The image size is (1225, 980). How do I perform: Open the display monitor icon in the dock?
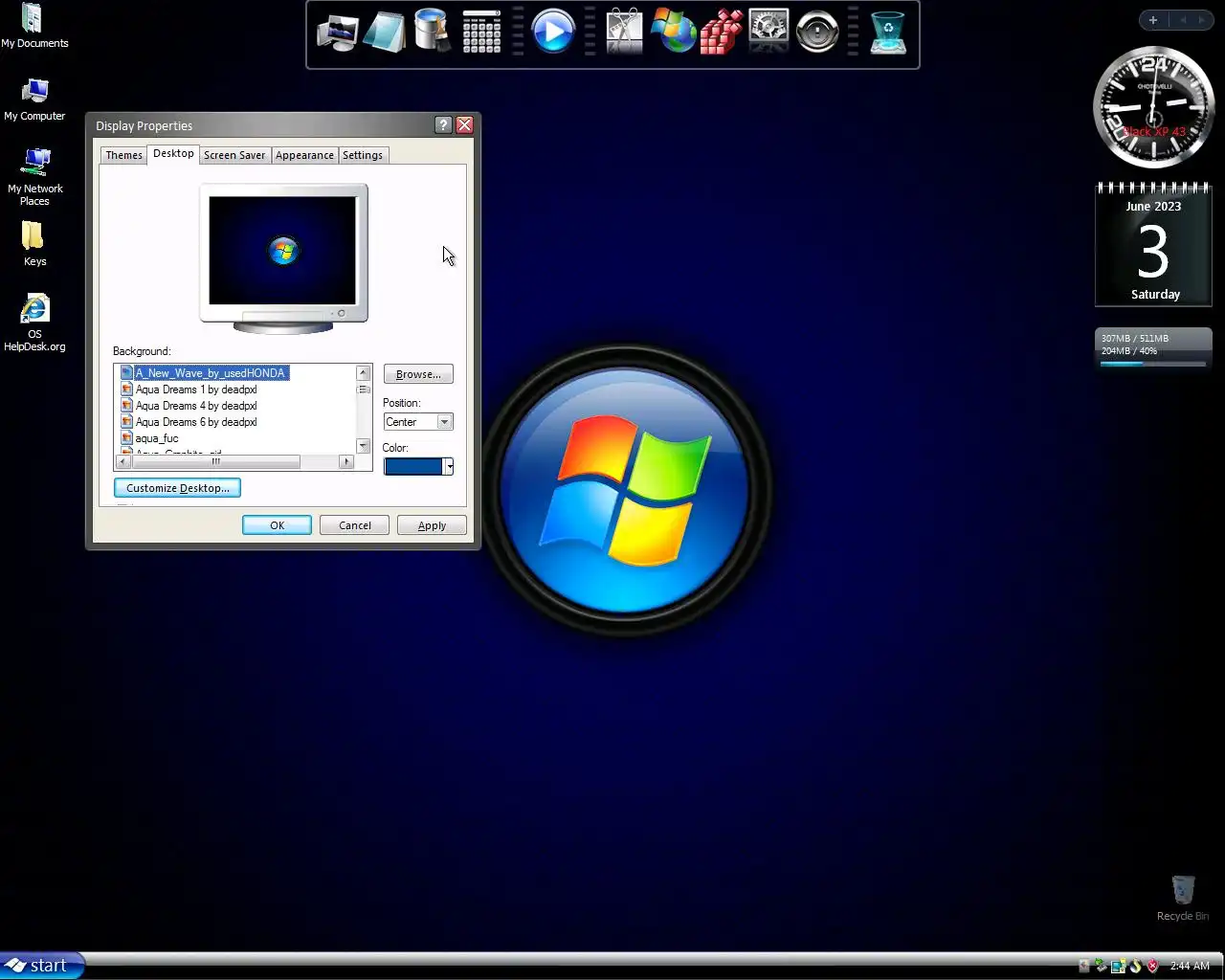[338, 33]
